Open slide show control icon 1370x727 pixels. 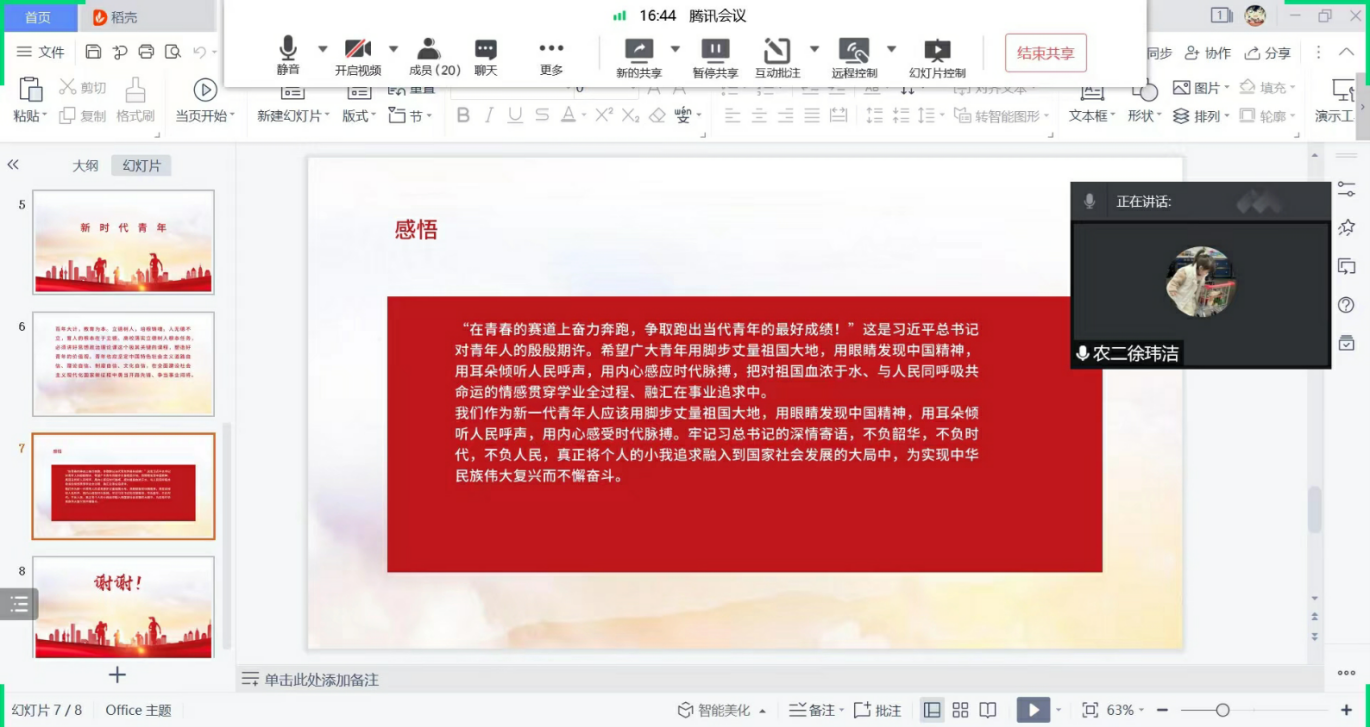point(937,56)
